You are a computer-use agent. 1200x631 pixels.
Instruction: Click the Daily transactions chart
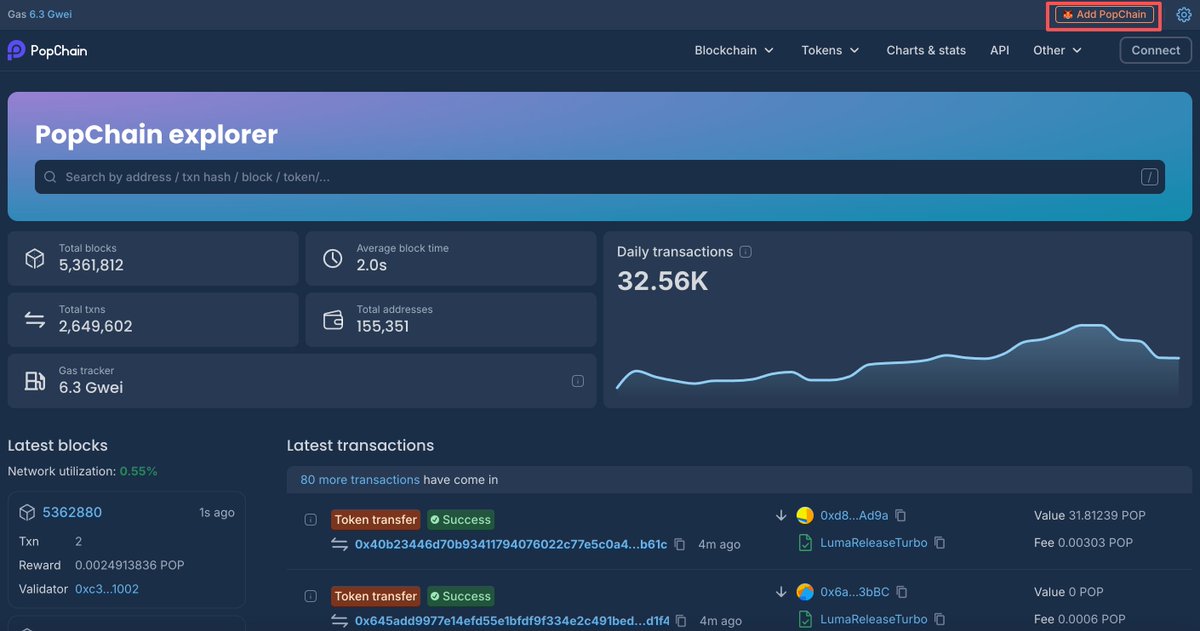coord(898,356)
